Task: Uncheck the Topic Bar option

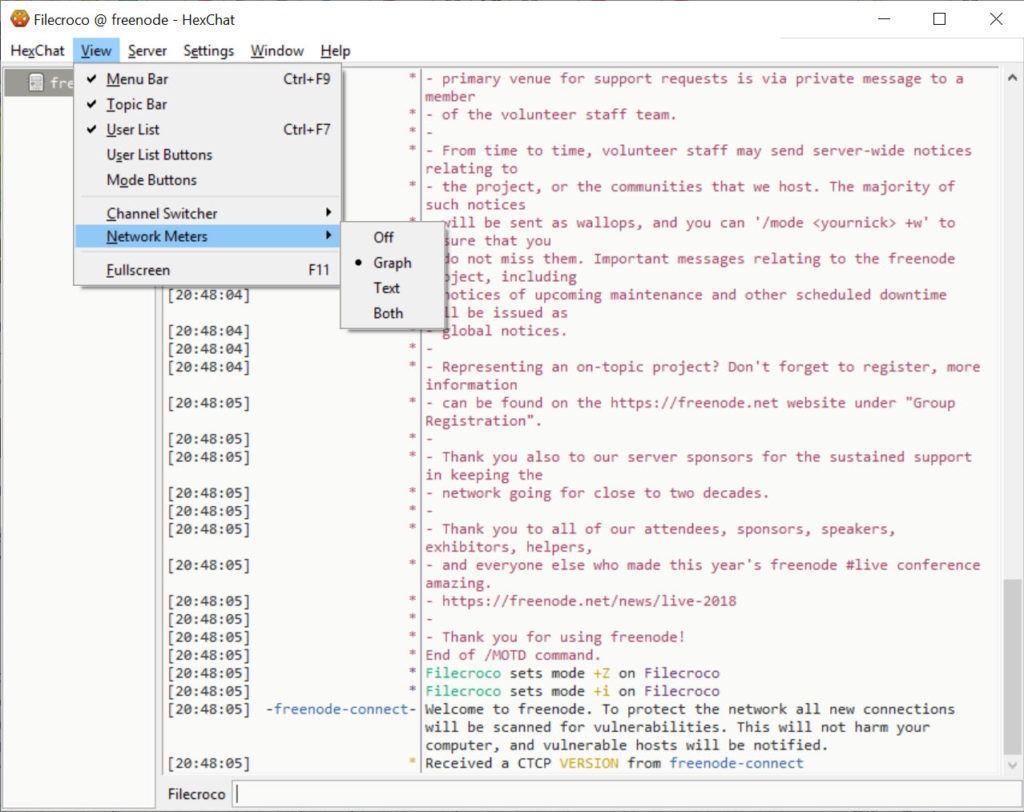Action: tap(208, 105)
